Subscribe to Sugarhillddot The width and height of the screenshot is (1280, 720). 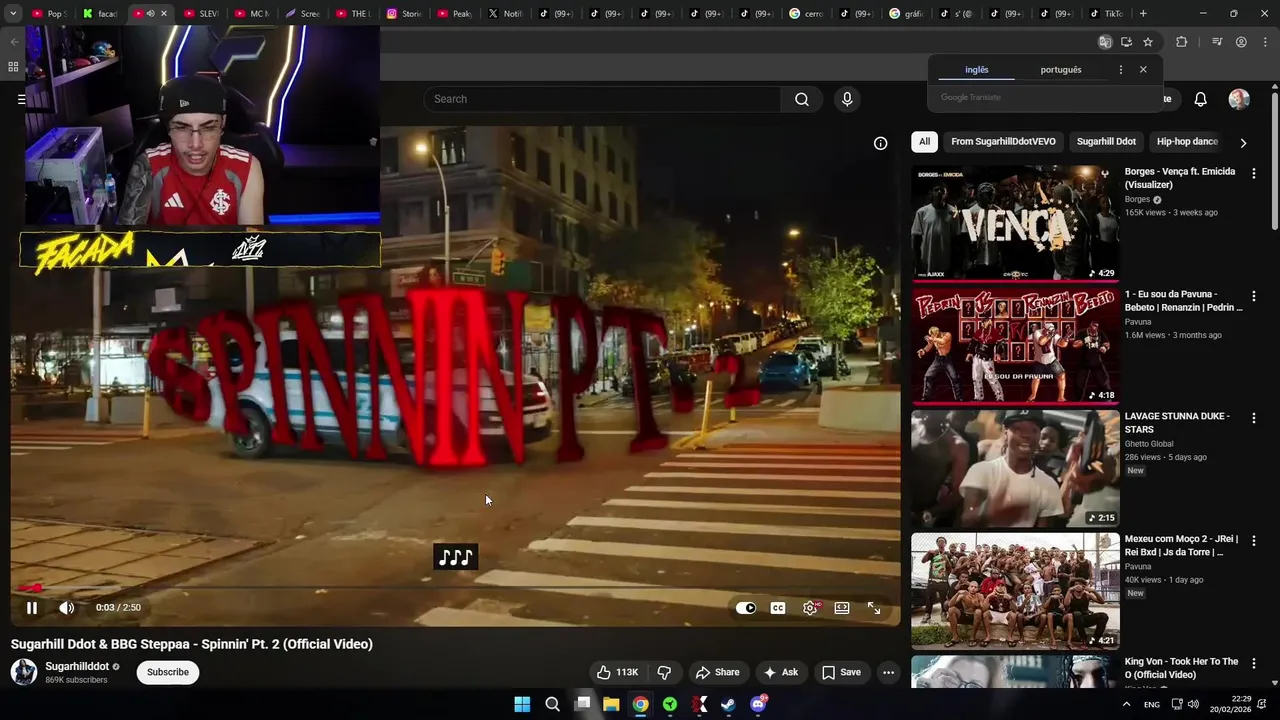[168, 672]
